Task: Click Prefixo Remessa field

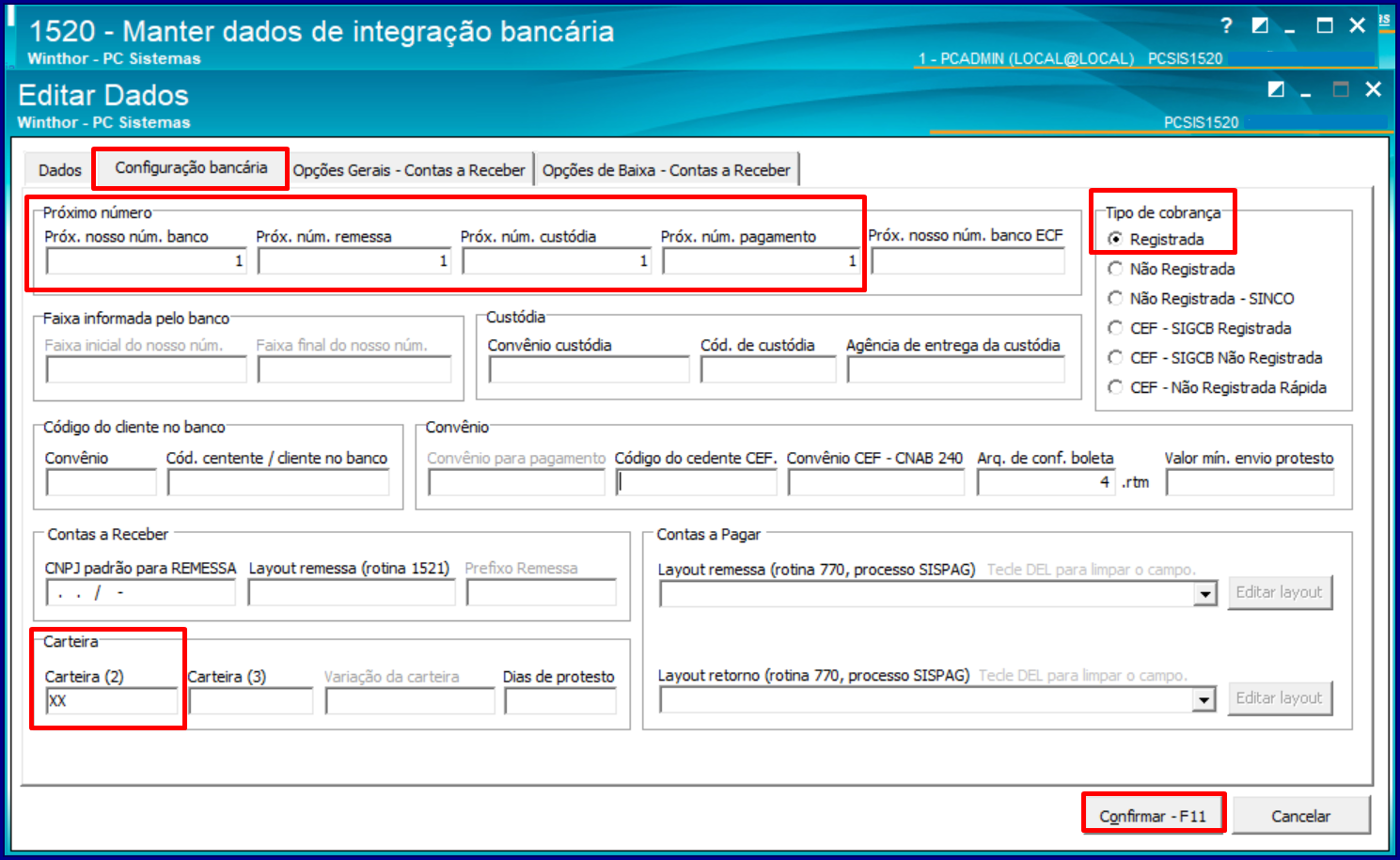Action: 542,593
